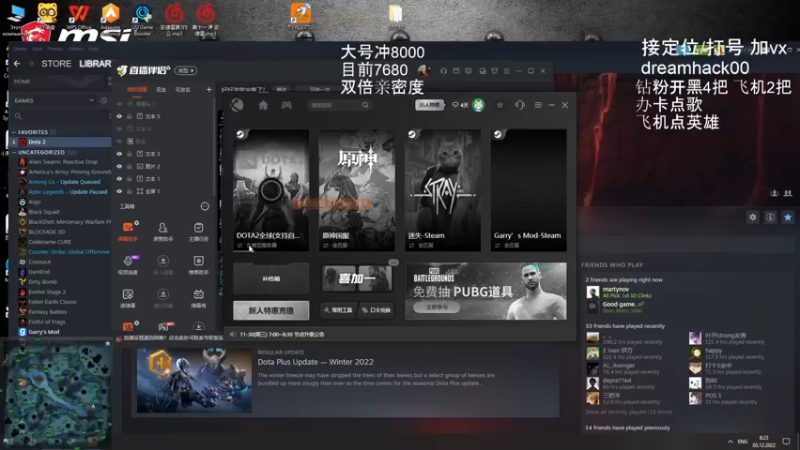
Task: Expand the GAMES dropdown in Steam
Action: [91, 101]
